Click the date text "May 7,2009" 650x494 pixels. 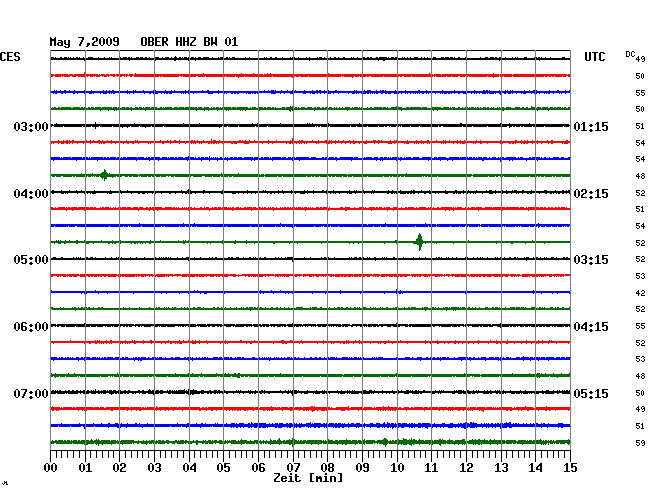[x=84, y=42]
